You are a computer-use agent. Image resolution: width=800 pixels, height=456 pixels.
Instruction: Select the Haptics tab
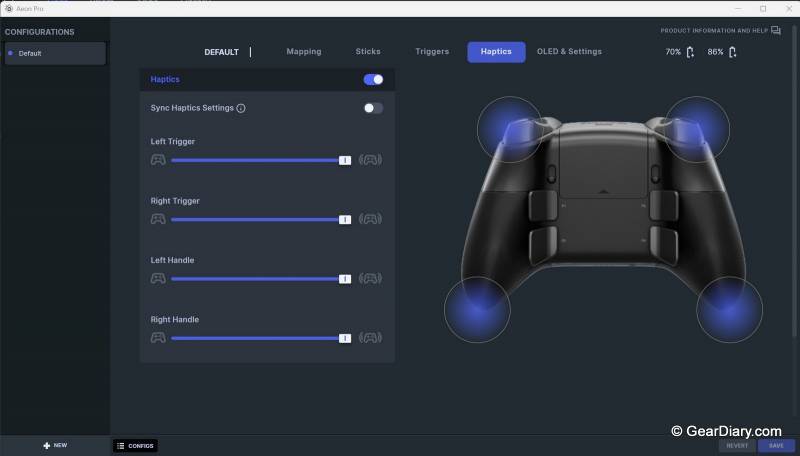tap(496, 52)
